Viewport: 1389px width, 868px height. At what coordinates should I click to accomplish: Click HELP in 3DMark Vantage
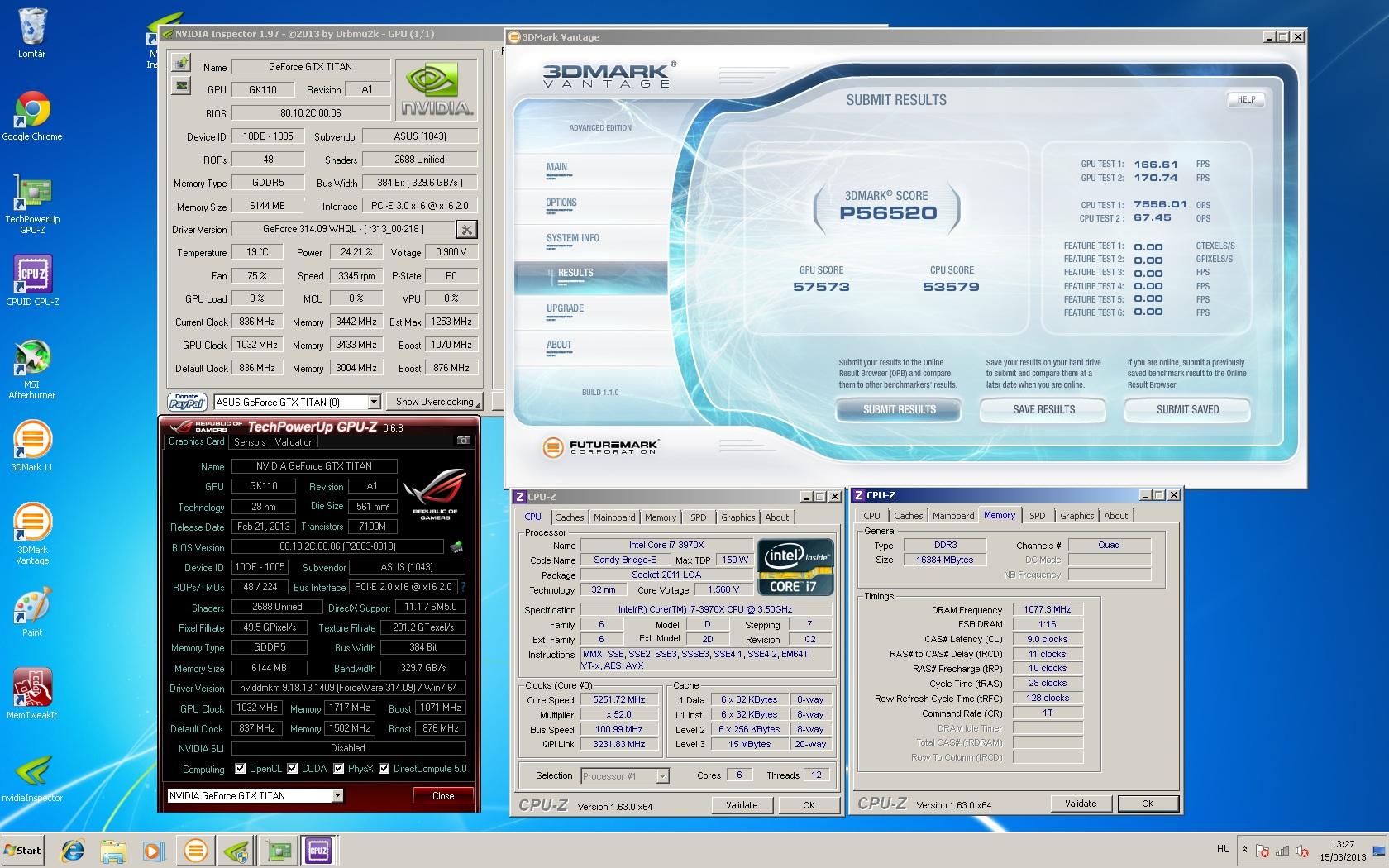click(1246, 99)
